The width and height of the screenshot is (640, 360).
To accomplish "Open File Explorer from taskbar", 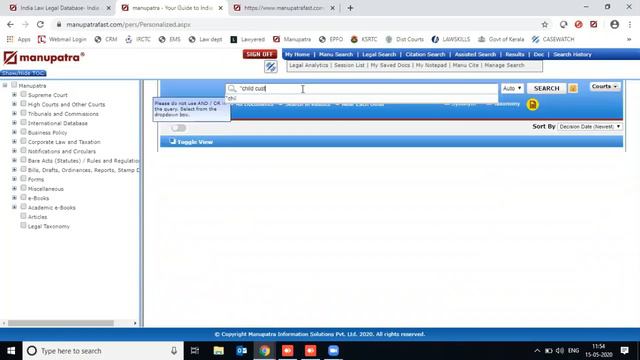I will tap(219, 351).
